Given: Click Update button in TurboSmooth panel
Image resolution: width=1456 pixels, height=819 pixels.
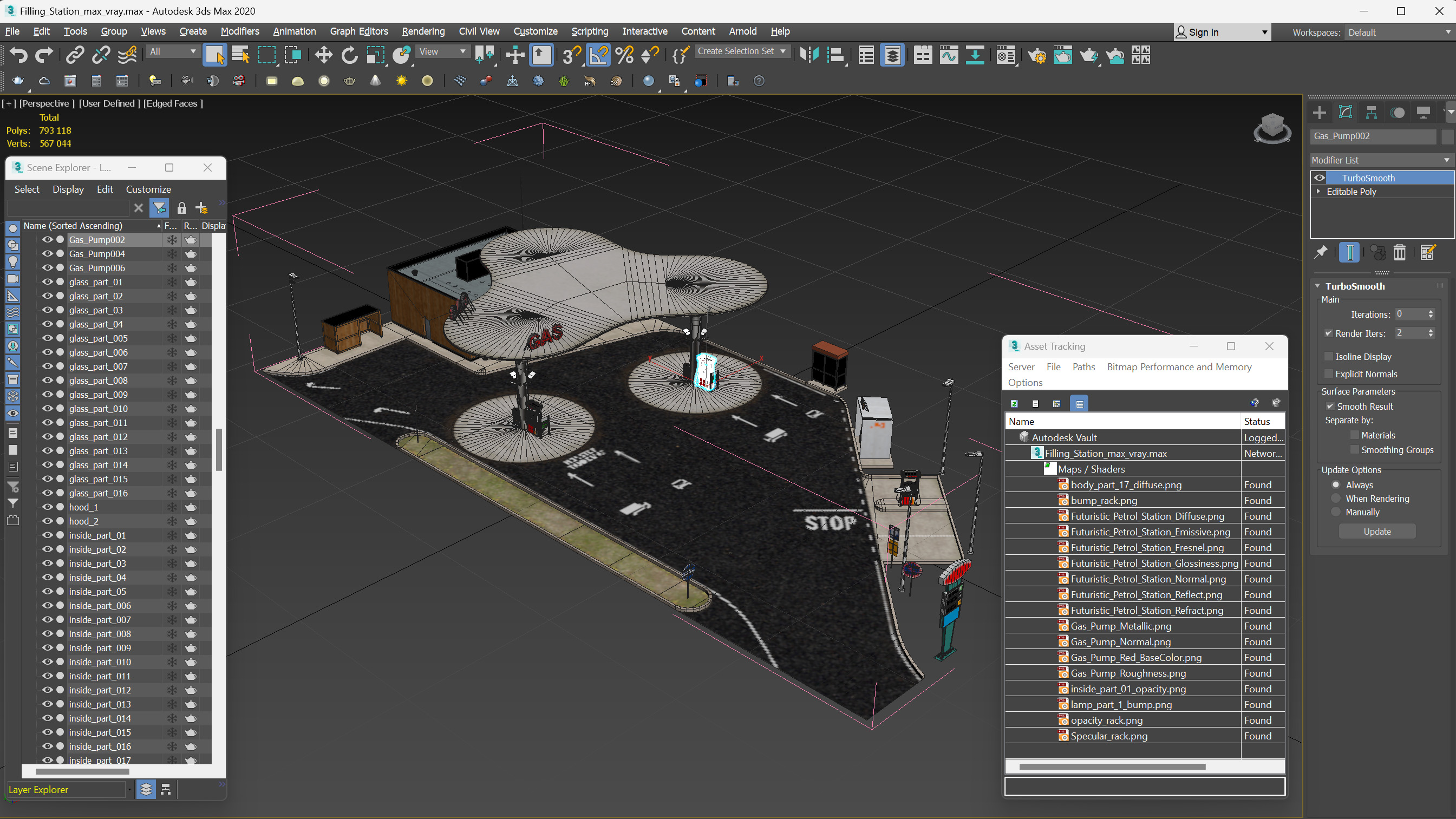Looking at the screenshot, I should (1377, 531).
